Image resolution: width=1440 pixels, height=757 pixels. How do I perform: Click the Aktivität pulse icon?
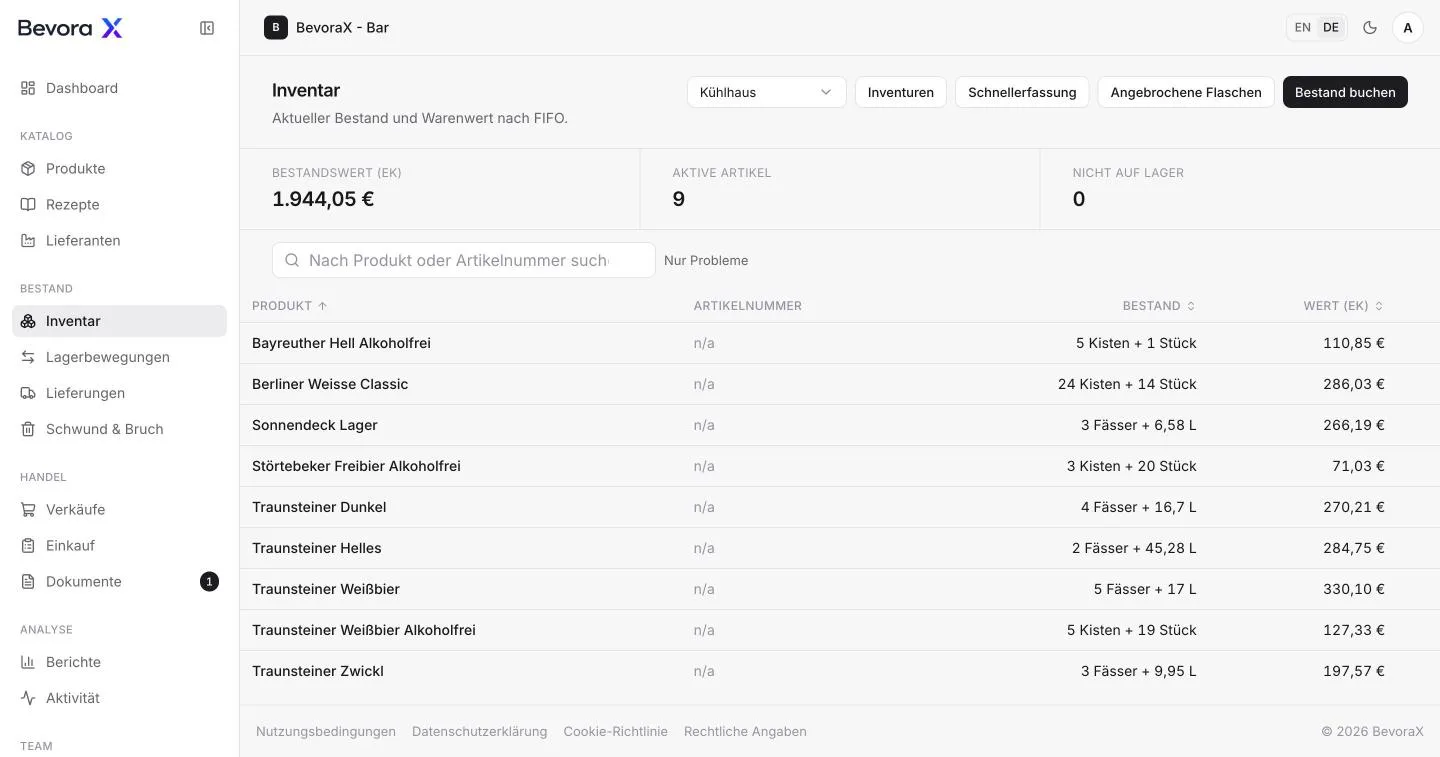pos(28,698)
